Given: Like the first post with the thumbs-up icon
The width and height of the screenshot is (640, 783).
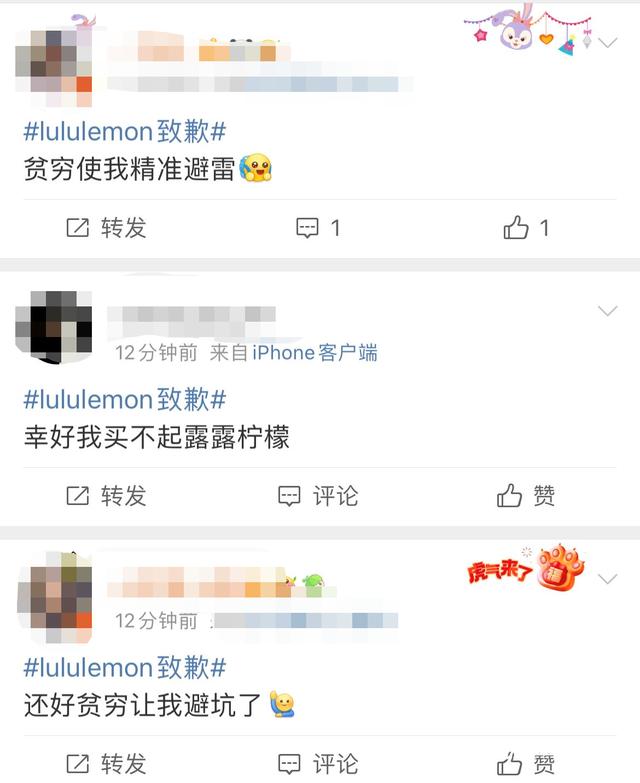Looking at the screenshot, I should point(516,228).
